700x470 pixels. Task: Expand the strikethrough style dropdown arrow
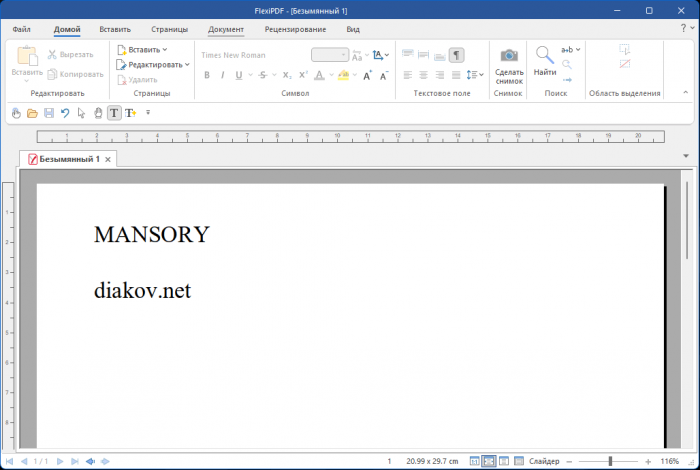coord(274,75)
